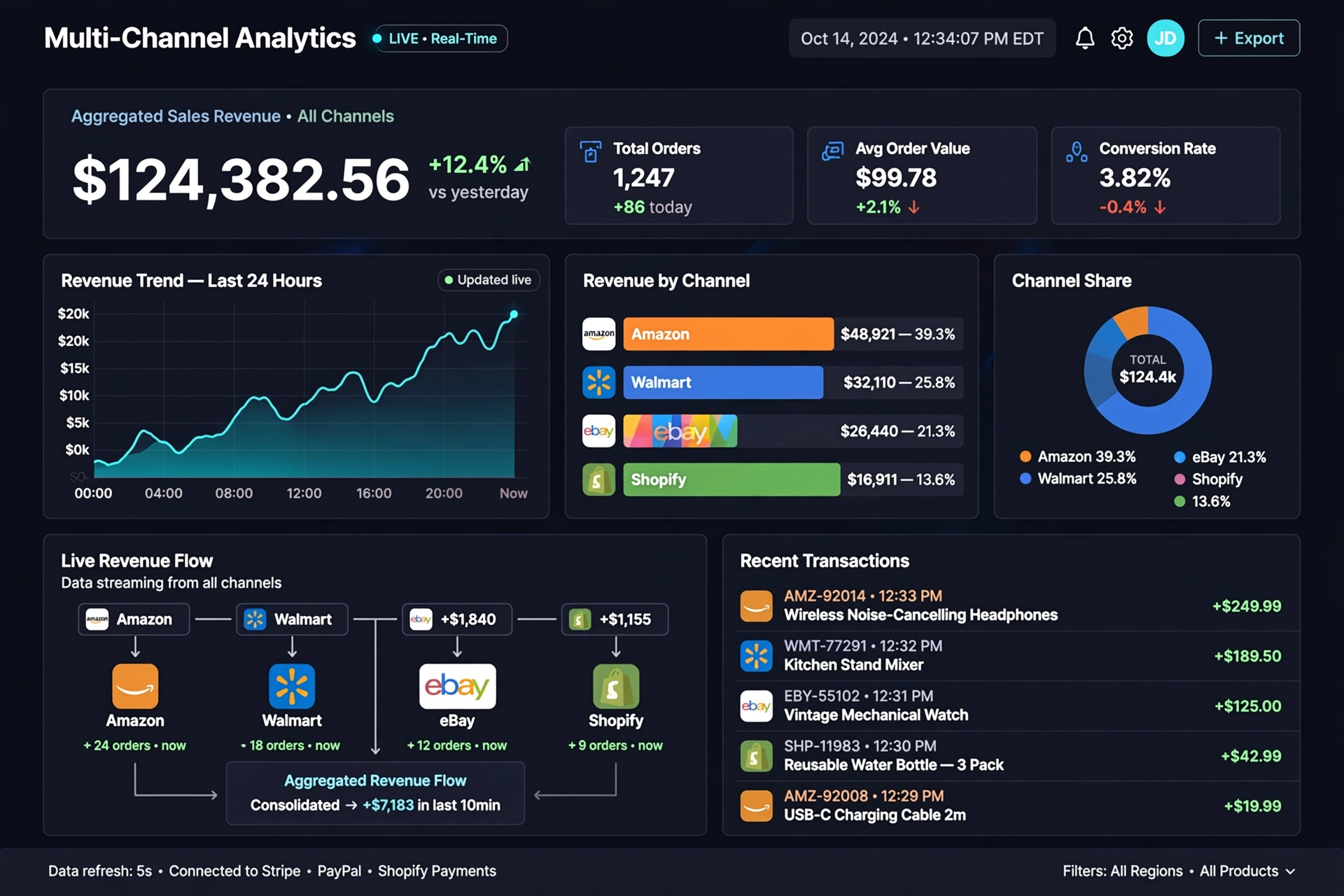Click the +$189.50 transaction amount

1247,656
